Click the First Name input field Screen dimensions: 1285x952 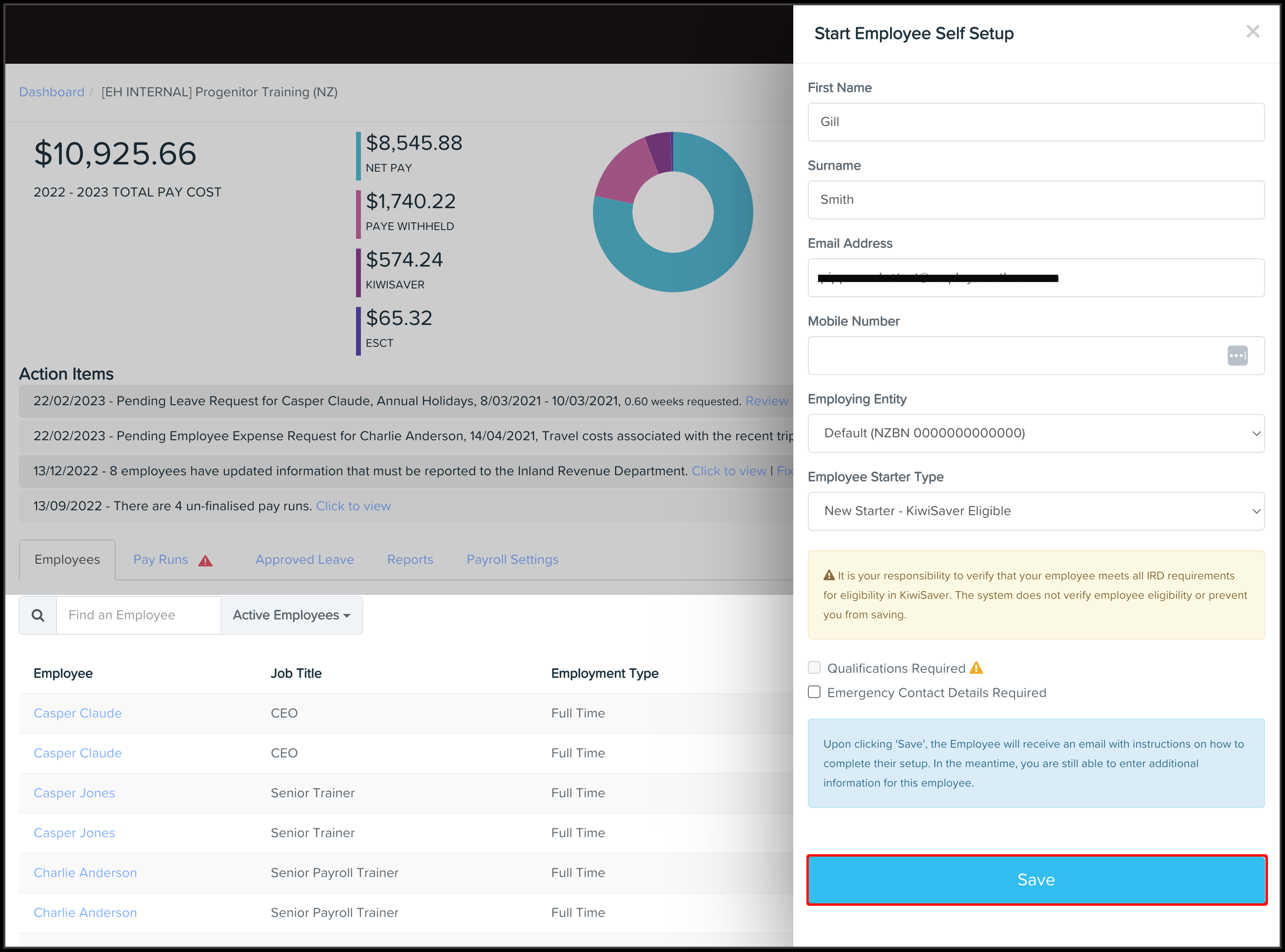tap(1035, 122)
